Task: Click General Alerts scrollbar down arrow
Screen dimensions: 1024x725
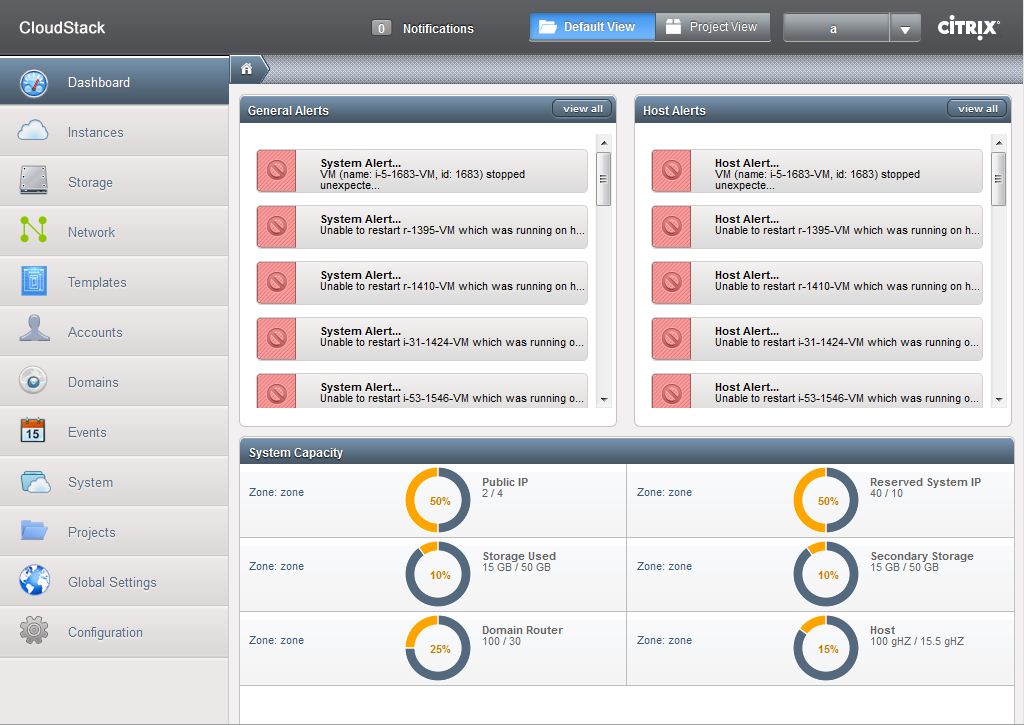Action: click(x=603, y=399)
